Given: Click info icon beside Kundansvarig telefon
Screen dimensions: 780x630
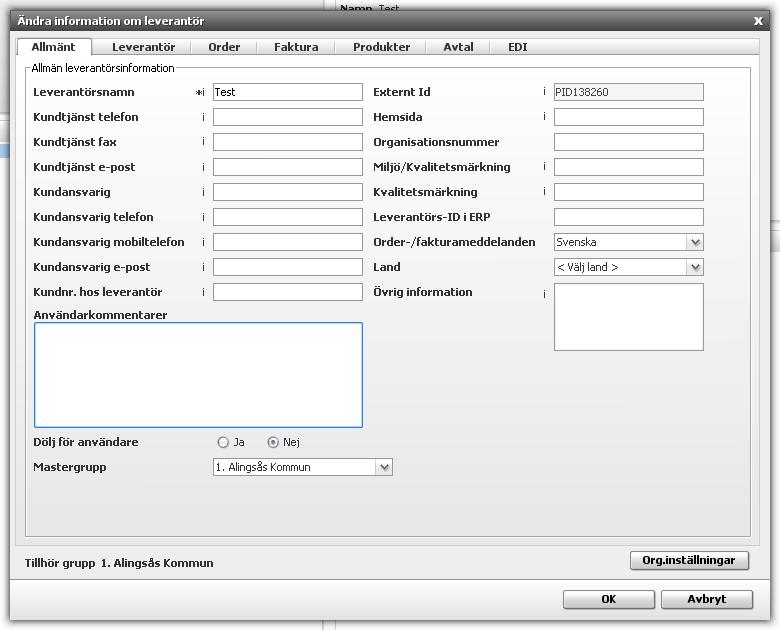Looking at the screenshot, I should [x=203, y=217].
